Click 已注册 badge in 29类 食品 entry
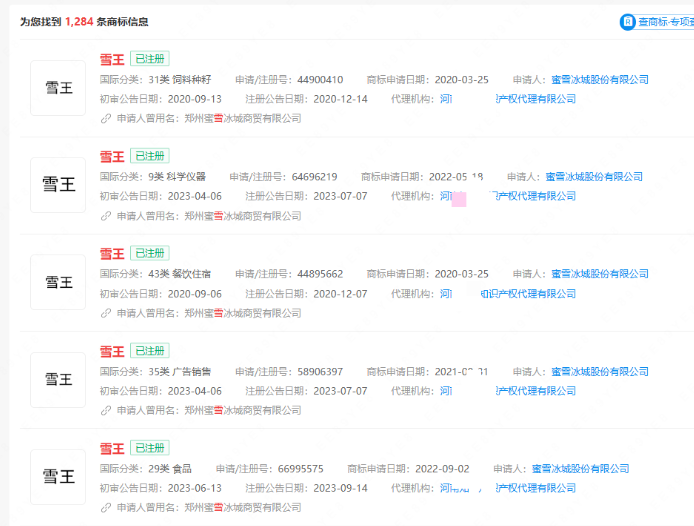This screenshot has width=694, height=526. (150, 448)
